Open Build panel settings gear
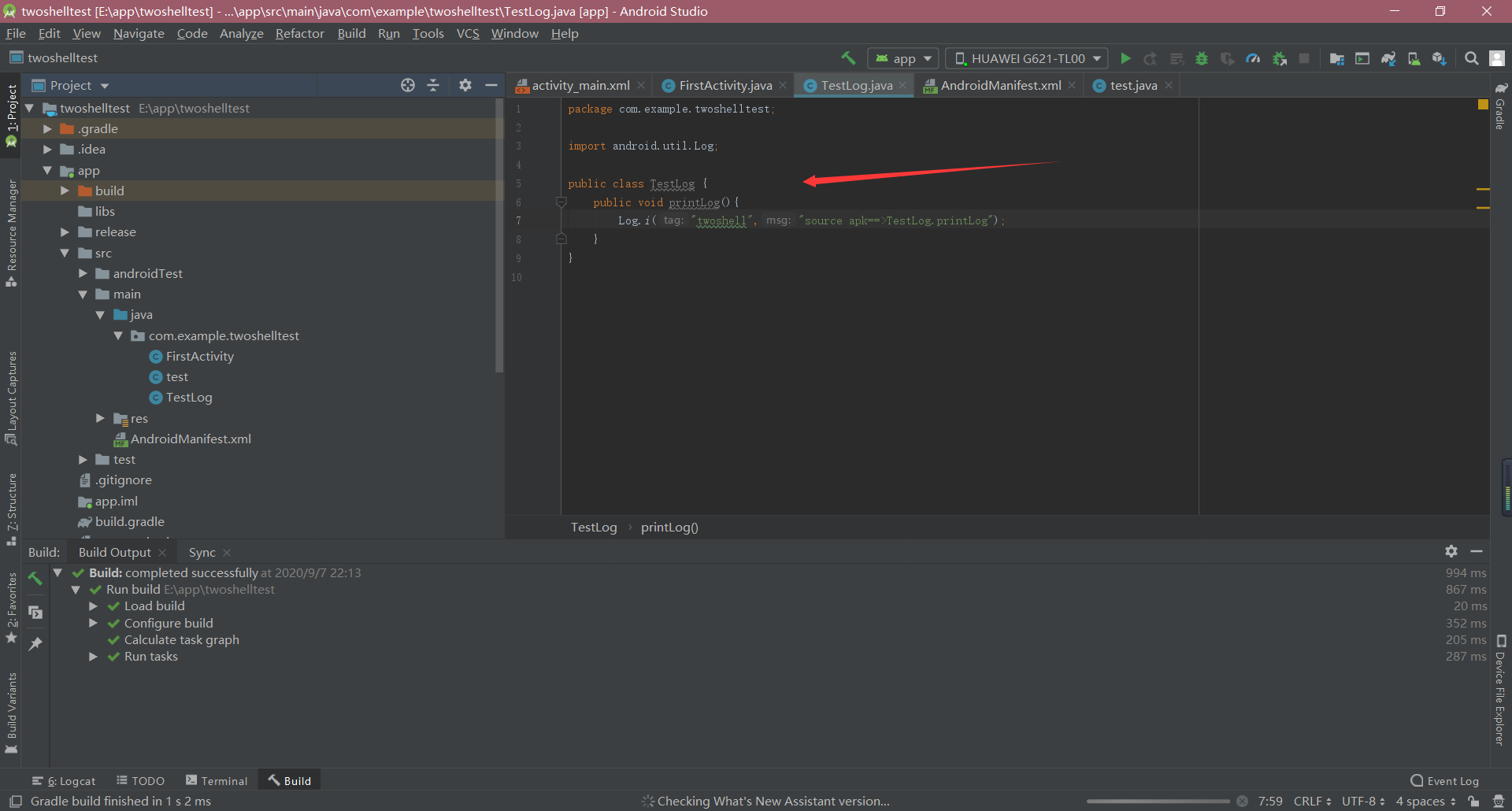Image resolution: width=1512 pixels, height=811 pixels. click(1451, 551)
